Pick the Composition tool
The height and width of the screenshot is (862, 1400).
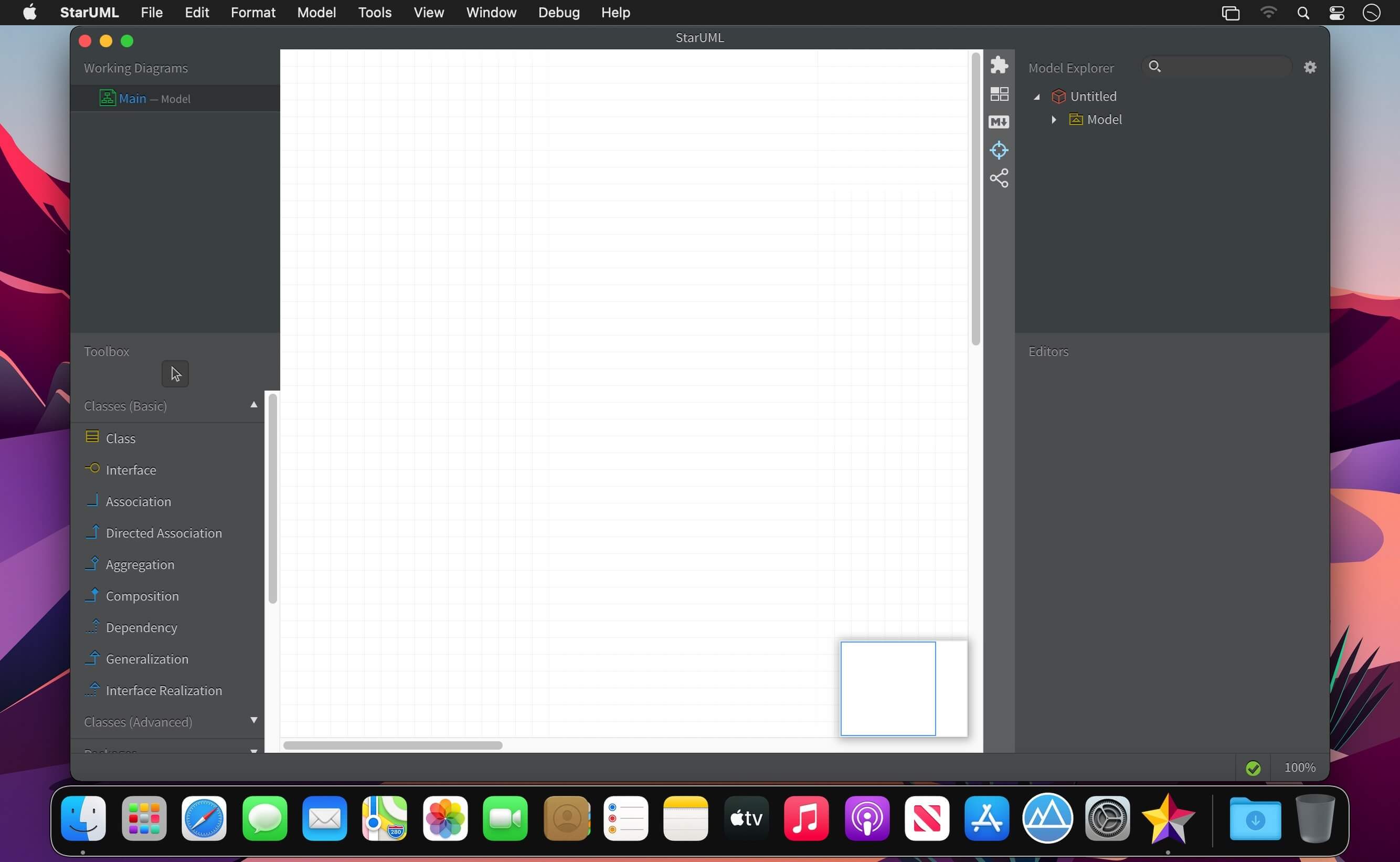[142, 596]
